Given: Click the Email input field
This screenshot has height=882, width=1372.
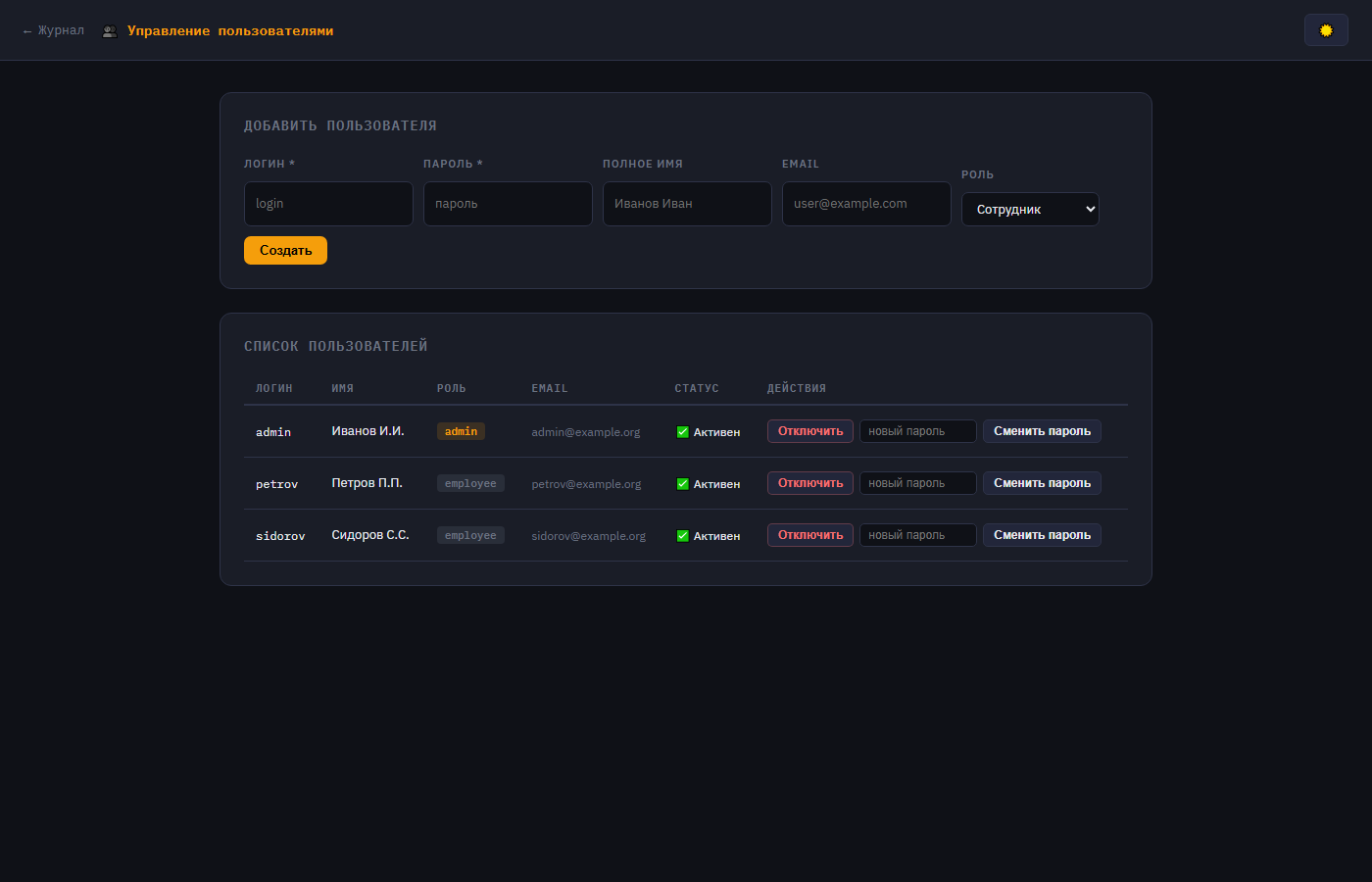Looking at the screenshot, I should (x=866, y=204).
